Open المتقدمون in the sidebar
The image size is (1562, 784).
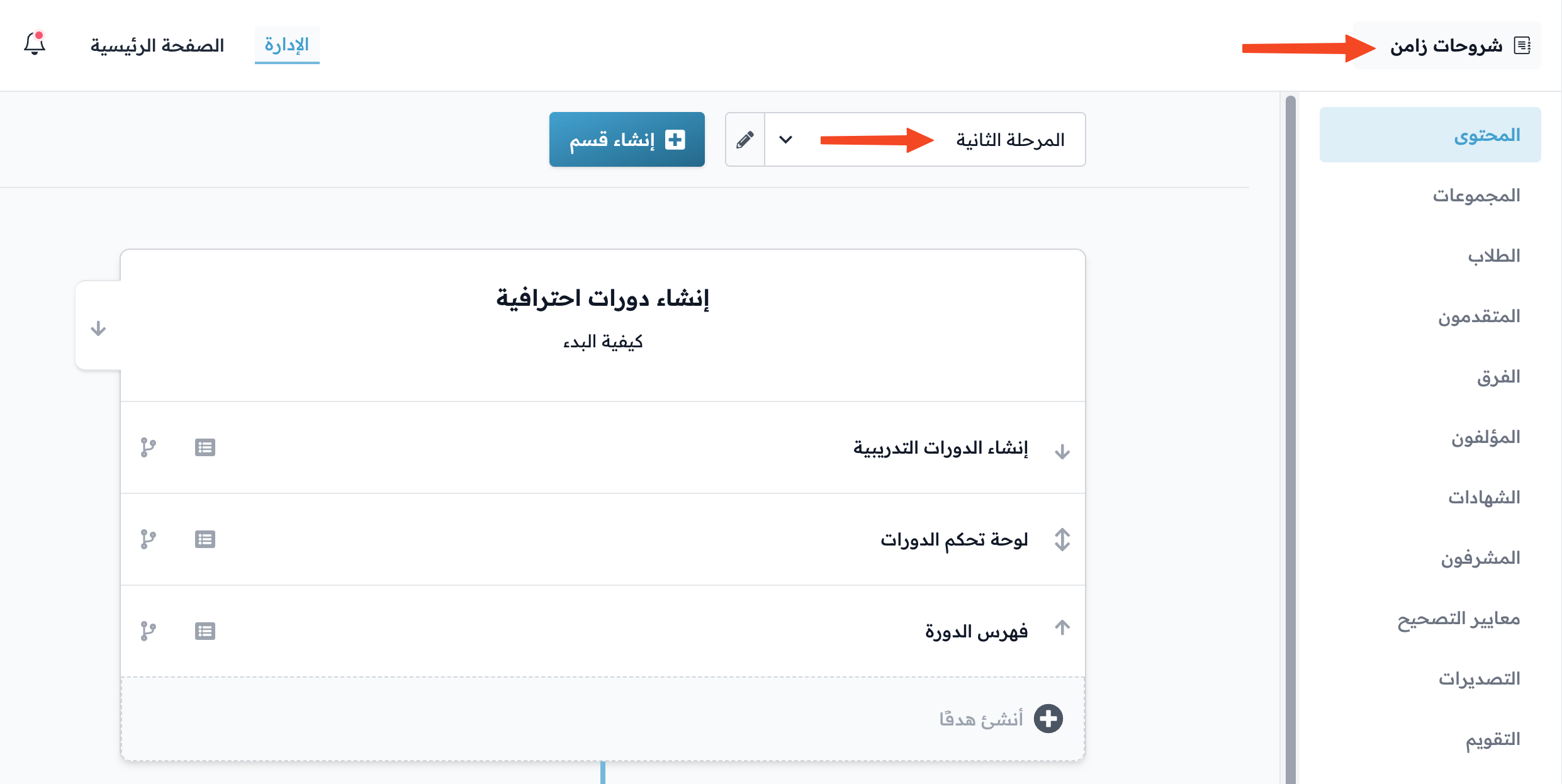[1479, 316]
